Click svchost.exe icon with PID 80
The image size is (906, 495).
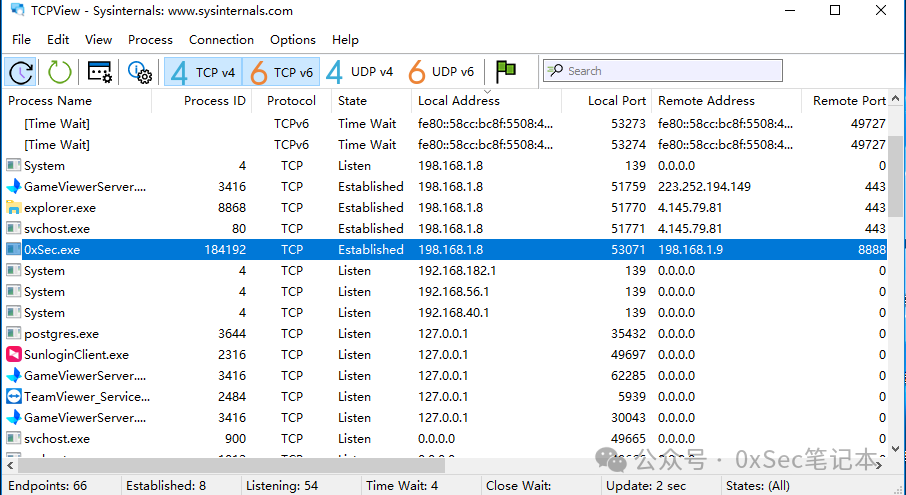[13, 228]
